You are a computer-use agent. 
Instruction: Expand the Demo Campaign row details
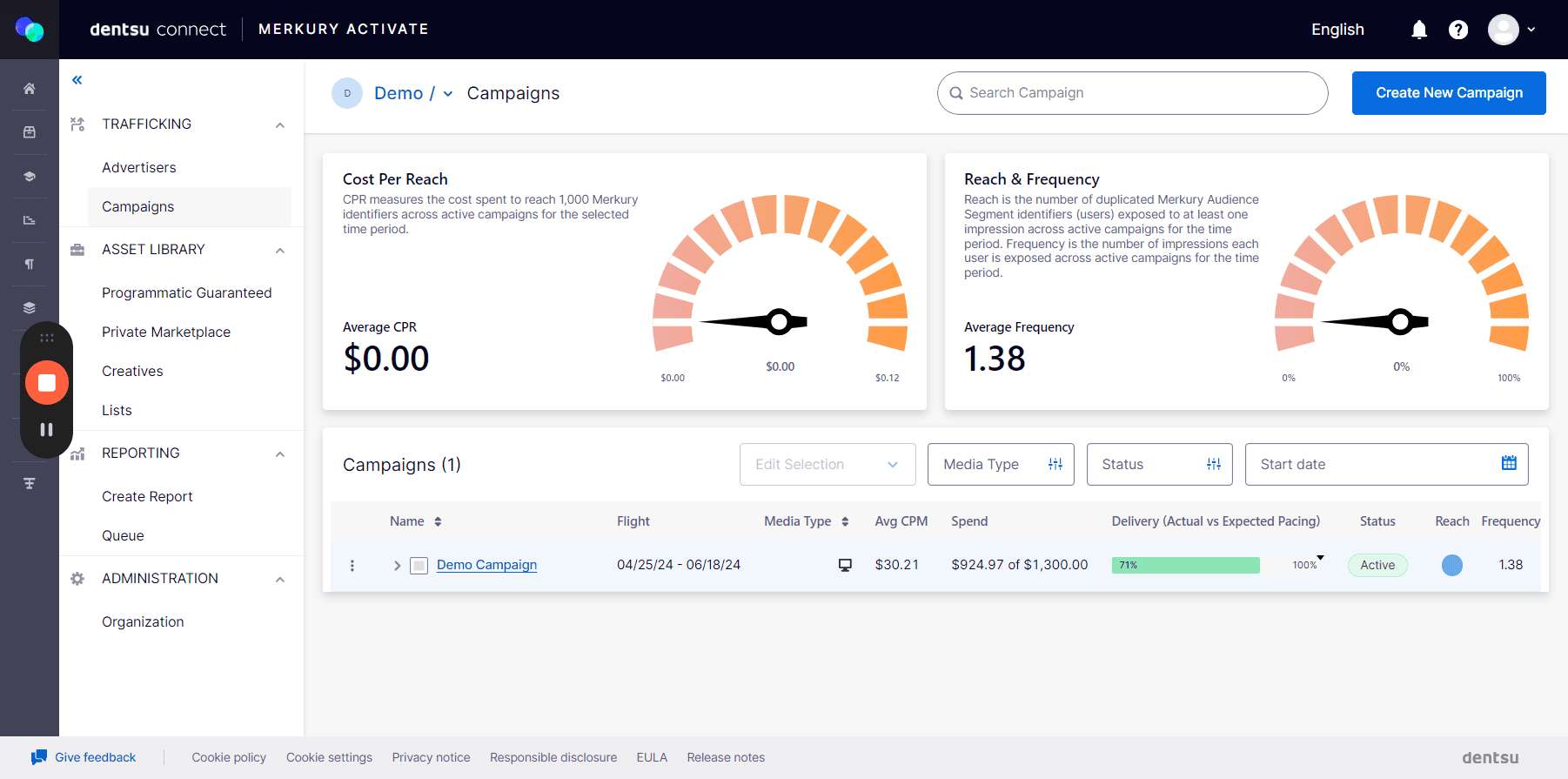397,566
